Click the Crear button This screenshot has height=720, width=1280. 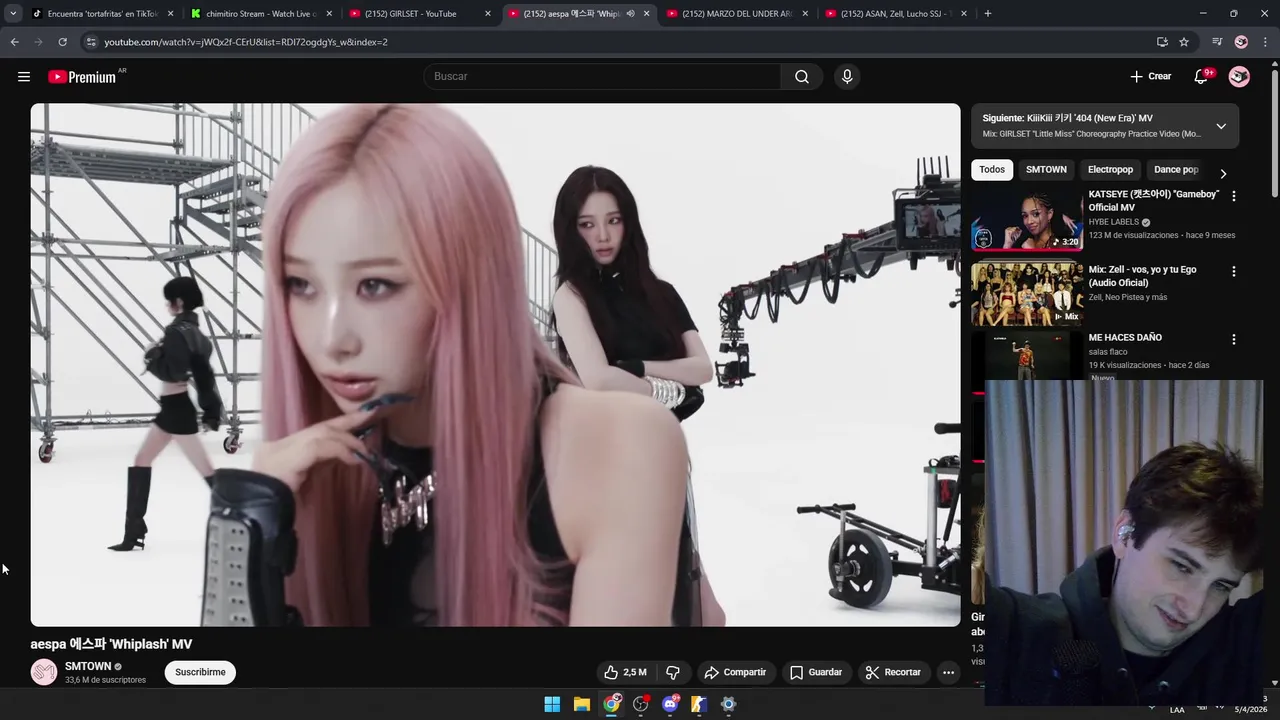coord(1150,77)
